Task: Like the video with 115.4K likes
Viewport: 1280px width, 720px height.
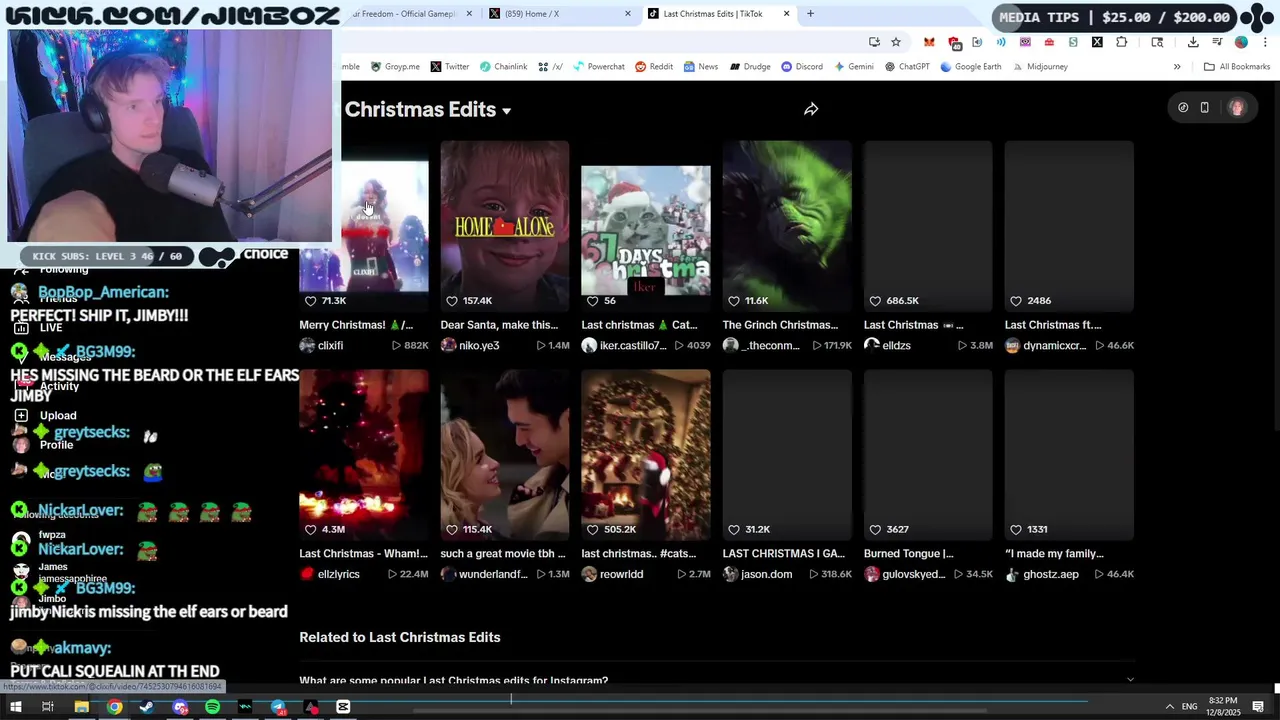Action: (x=452, y=530)
